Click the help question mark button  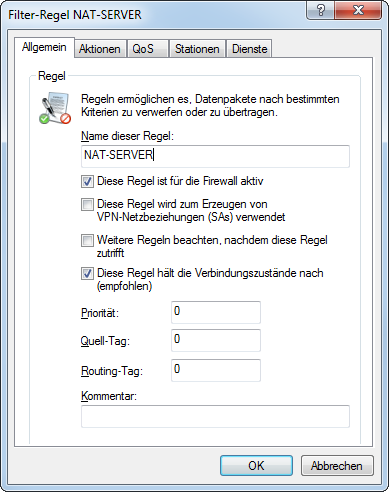(x=320, y=10)
